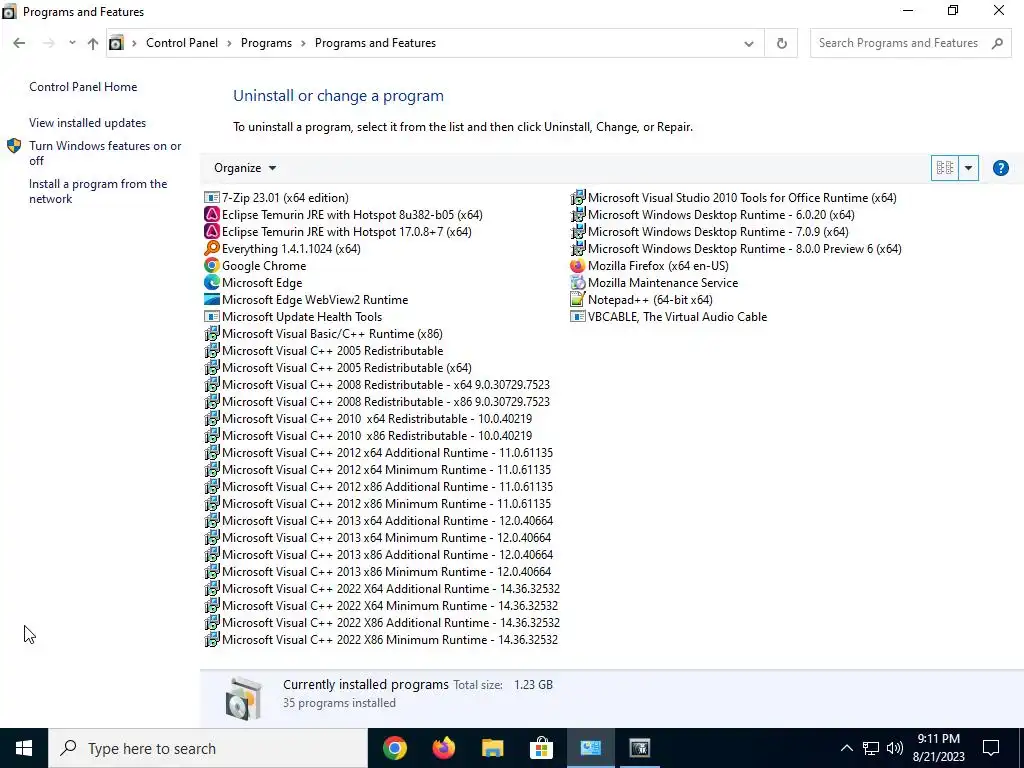Click the Google Chrome icon in program list
The image size is (1024, 768).
tap(212, 265)
